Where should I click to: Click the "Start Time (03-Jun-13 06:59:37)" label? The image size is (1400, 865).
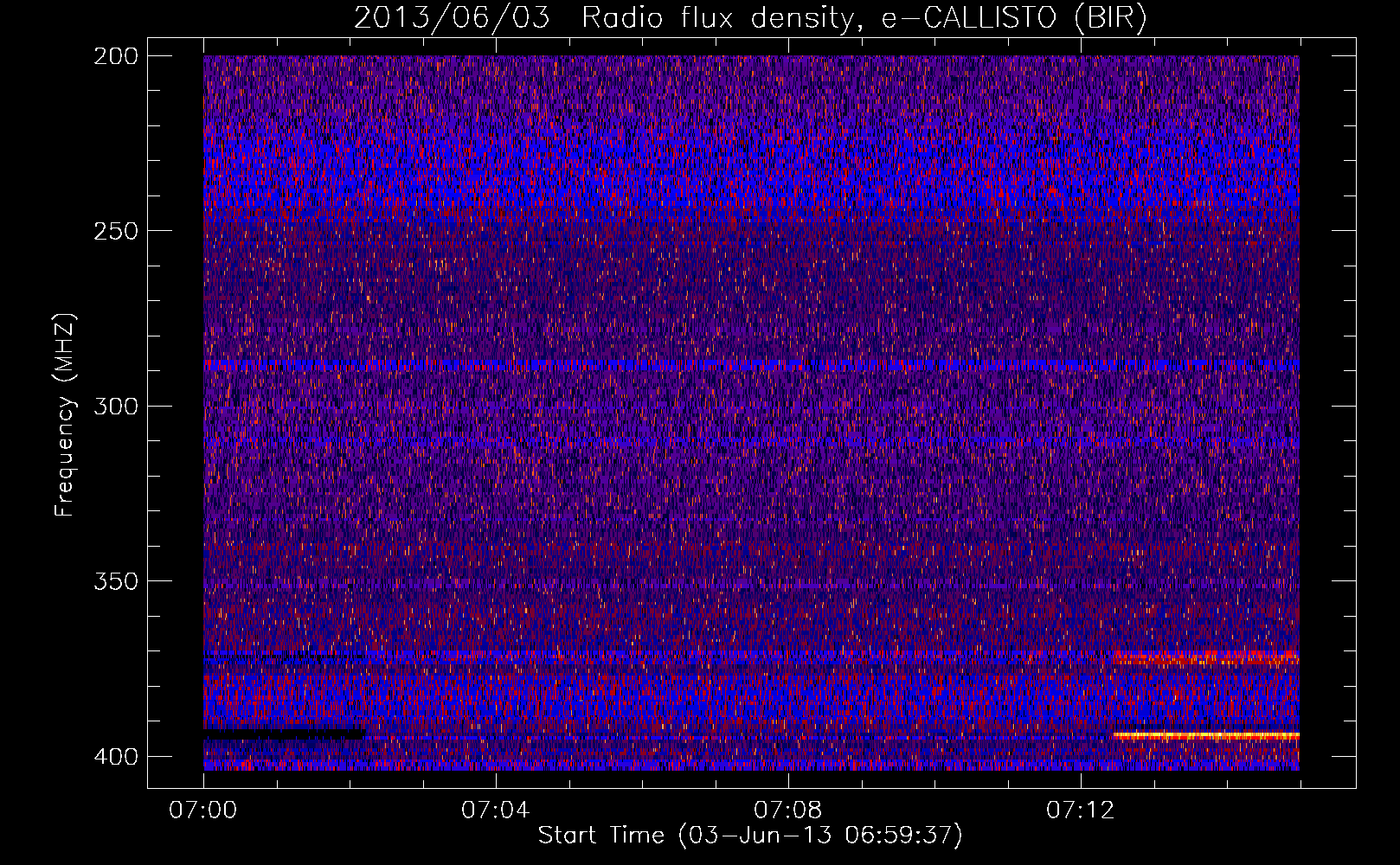point(750,836)
